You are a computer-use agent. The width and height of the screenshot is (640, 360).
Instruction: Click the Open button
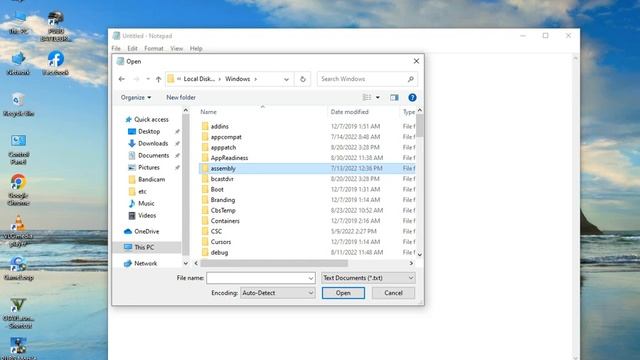343,293
